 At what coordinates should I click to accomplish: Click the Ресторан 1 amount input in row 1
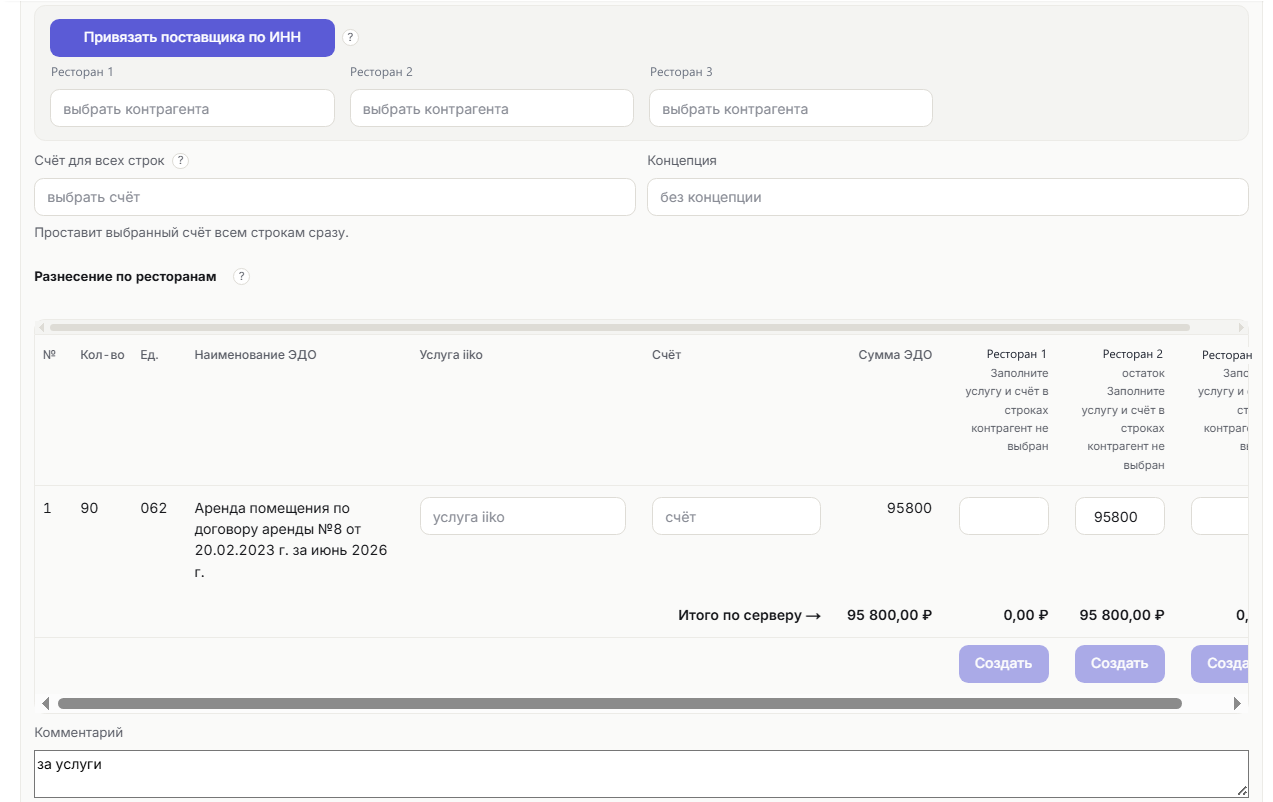point(1004,516)
